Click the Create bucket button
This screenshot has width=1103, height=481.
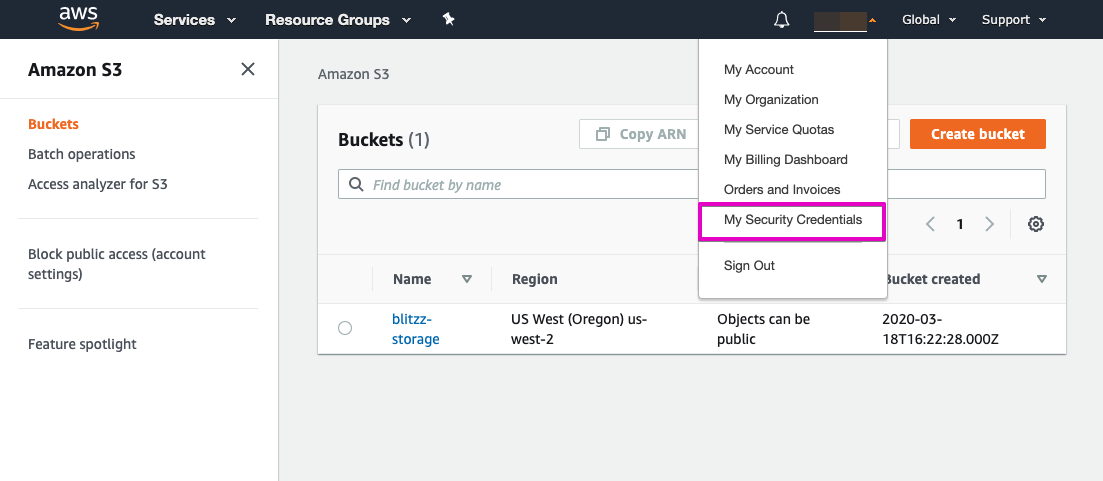[978, 134]
